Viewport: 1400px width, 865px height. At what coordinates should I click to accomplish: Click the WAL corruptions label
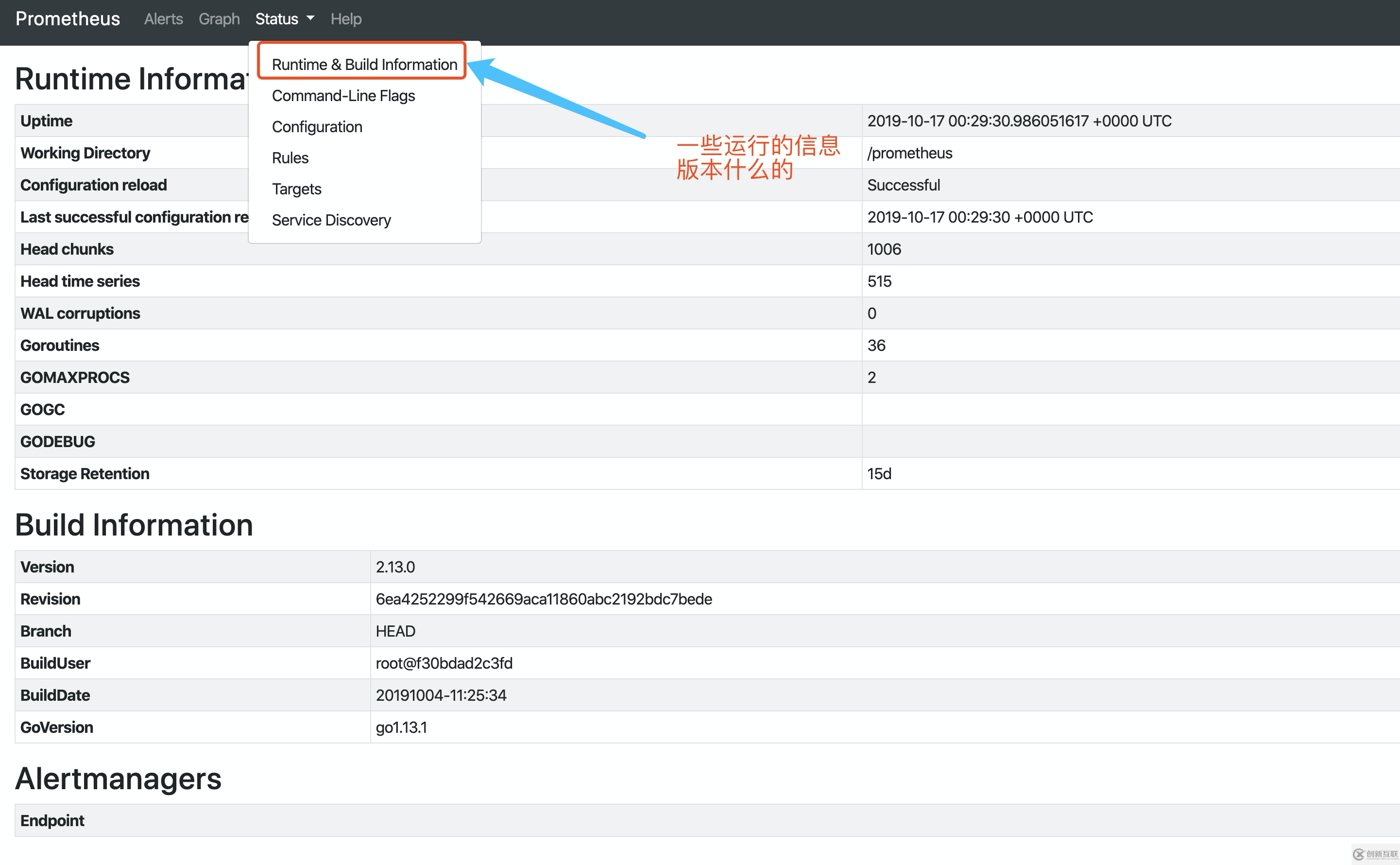coord(80,313)
